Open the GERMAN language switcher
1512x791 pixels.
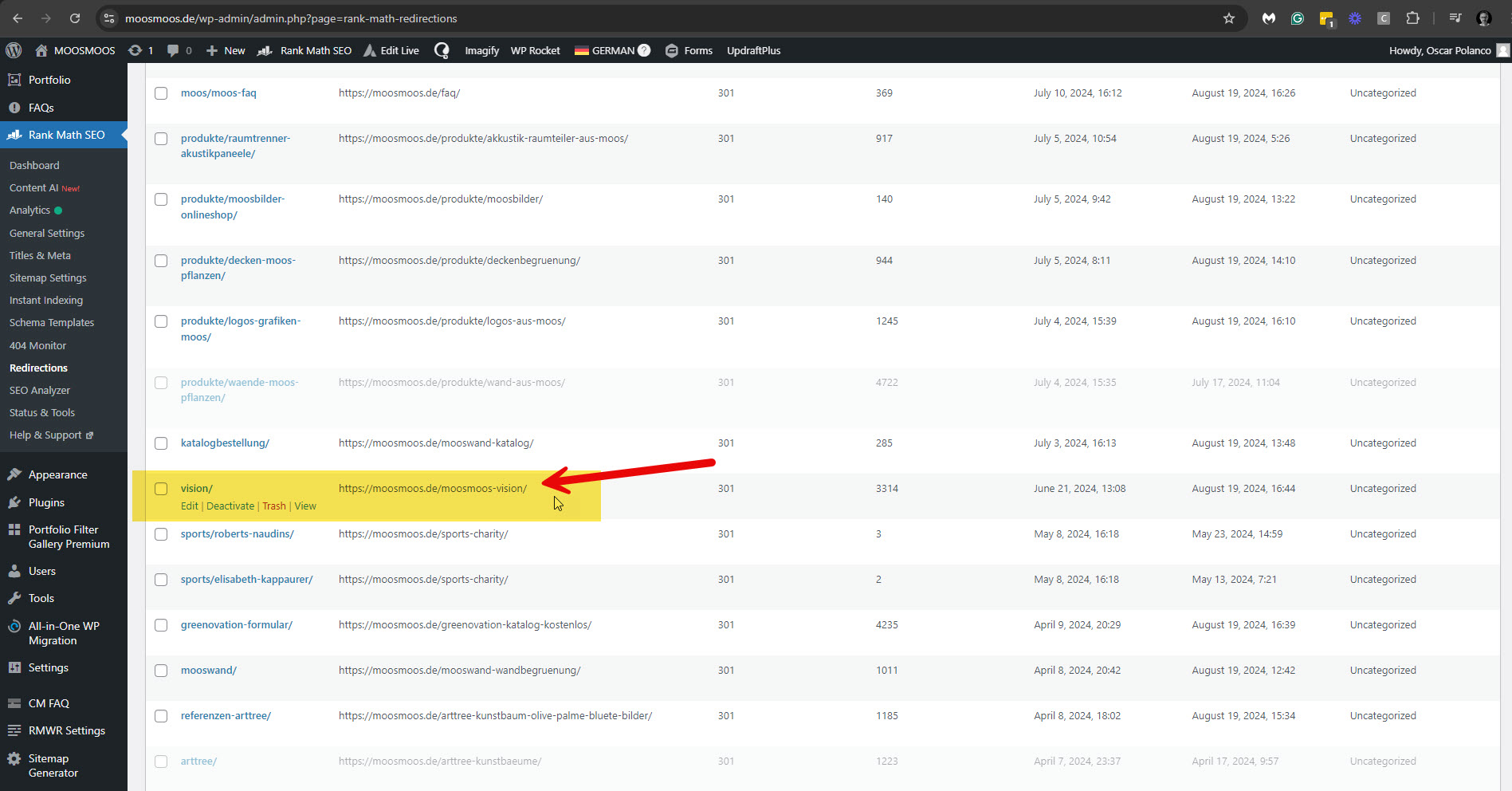click(612, 50)
